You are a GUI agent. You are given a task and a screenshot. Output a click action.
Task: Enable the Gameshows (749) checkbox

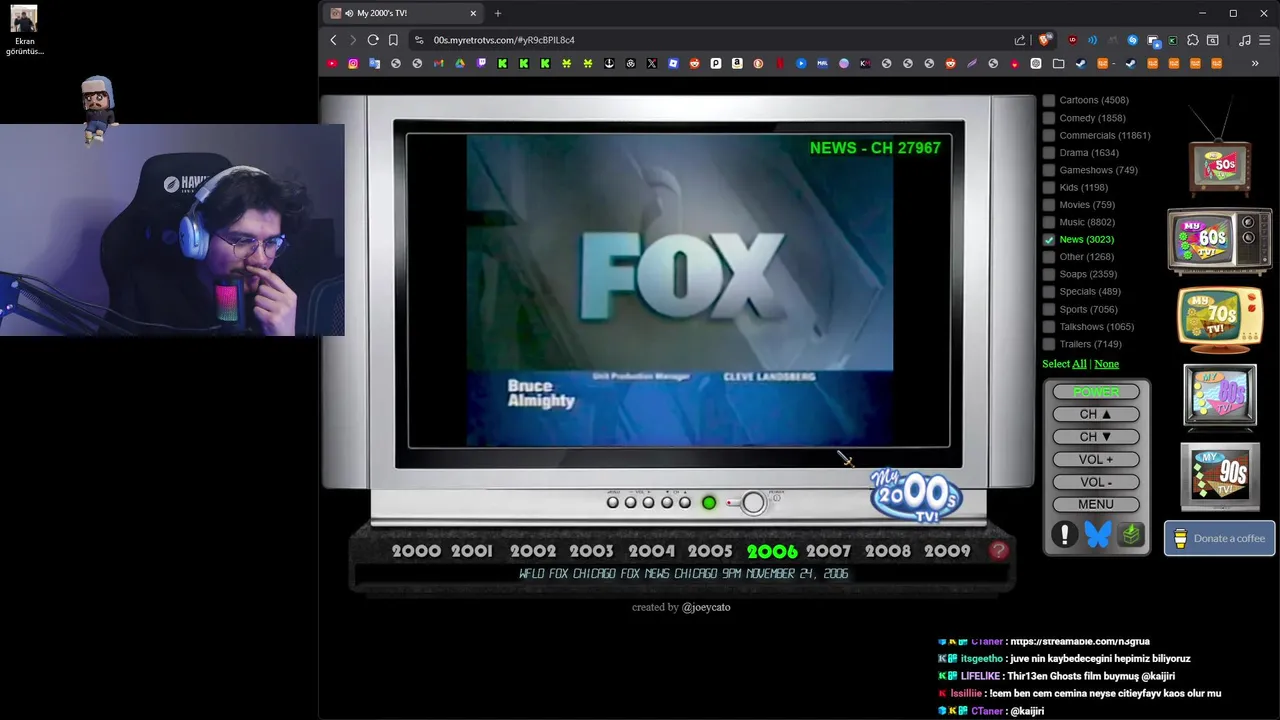tap(1049, 170)
